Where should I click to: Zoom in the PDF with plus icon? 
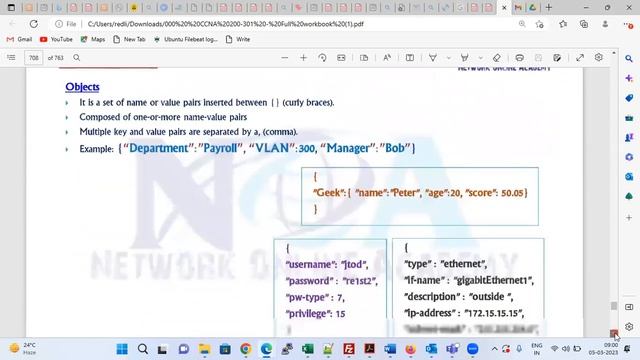click(x=303, y=58)
